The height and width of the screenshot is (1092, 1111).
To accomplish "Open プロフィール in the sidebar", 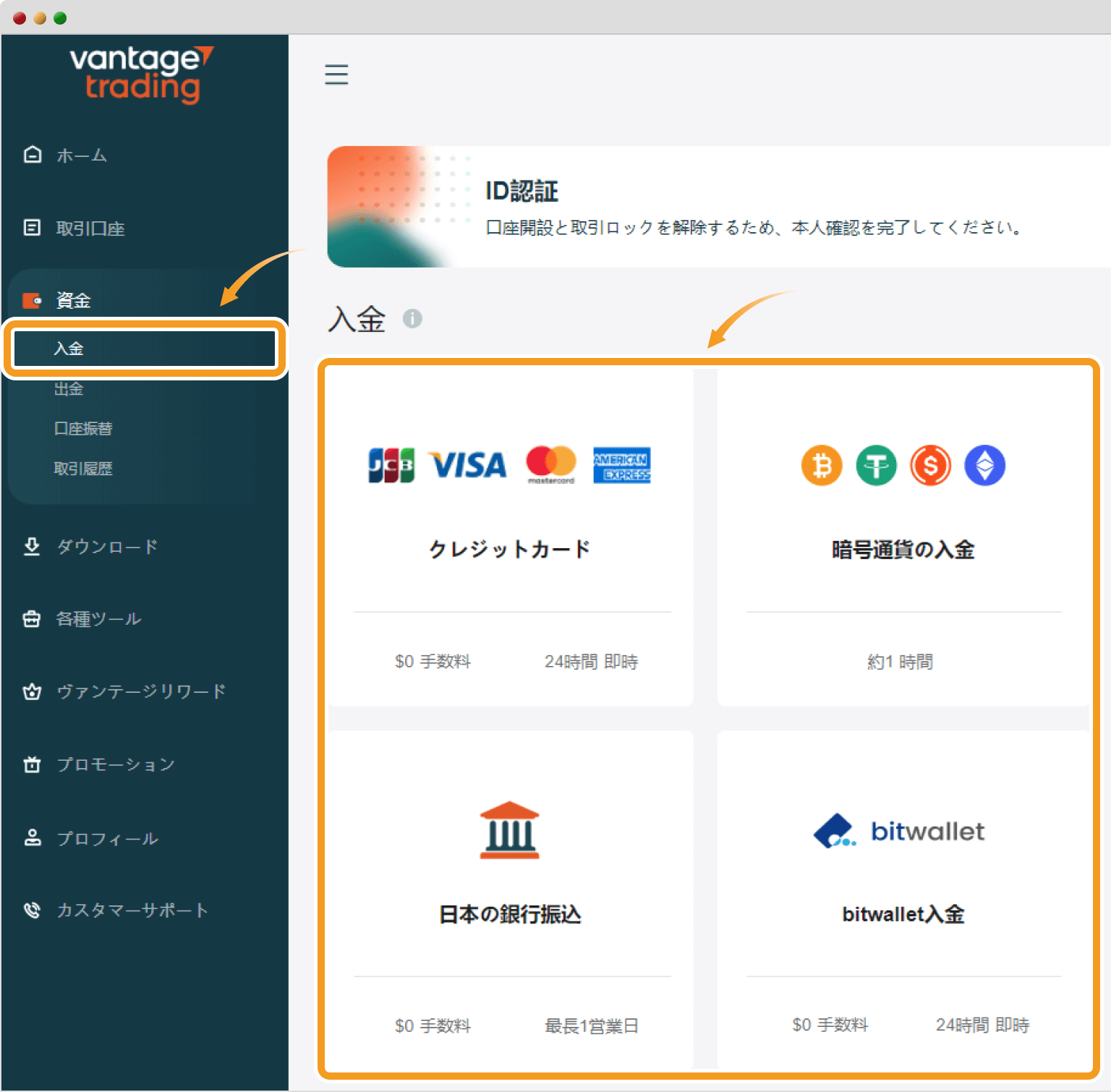I will point(107,839).
